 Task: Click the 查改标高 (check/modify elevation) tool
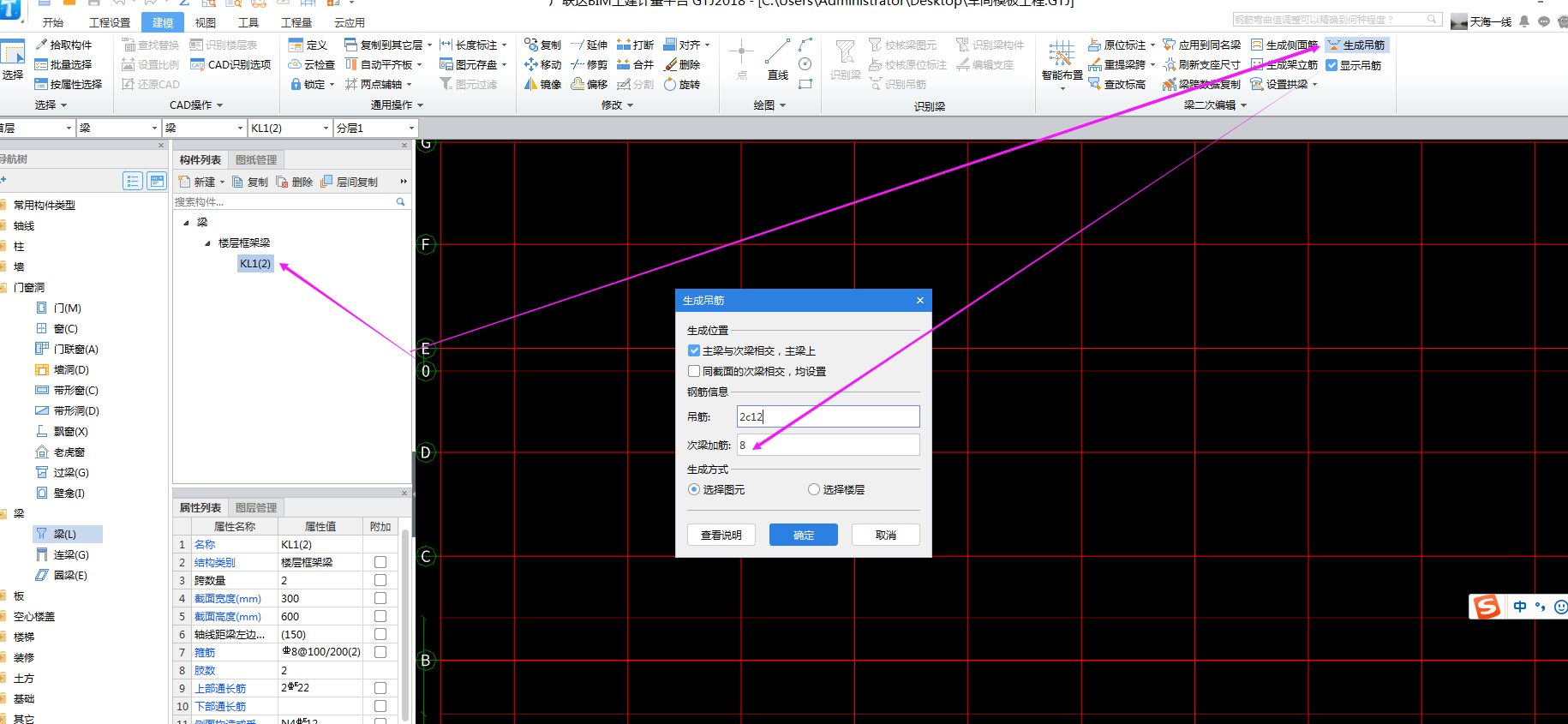(x=1116, y=84)
